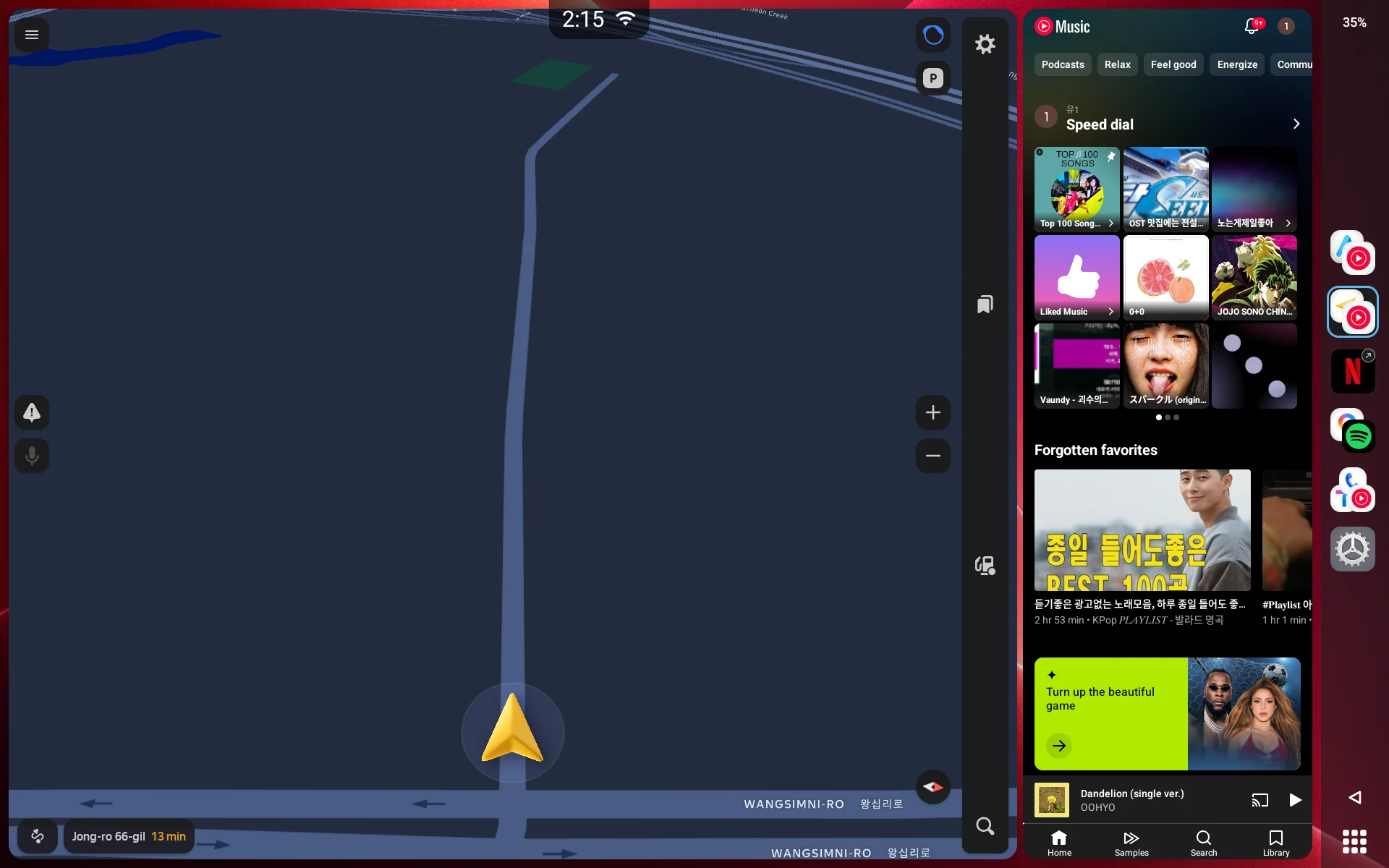This screenshot has width=1389, height=868.
Task: Tap the 2:15 clock in status bar
Action: [583, 20]
